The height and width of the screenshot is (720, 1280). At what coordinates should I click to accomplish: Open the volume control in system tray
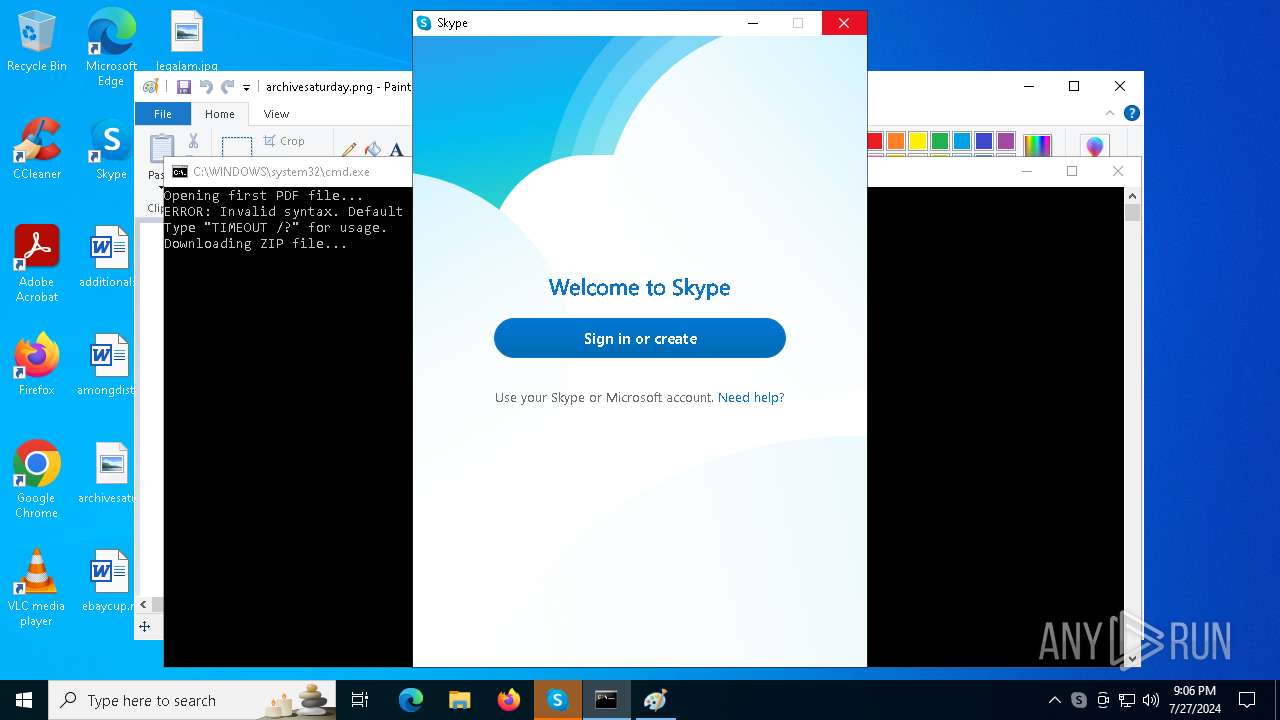(x=1151, y=700)
